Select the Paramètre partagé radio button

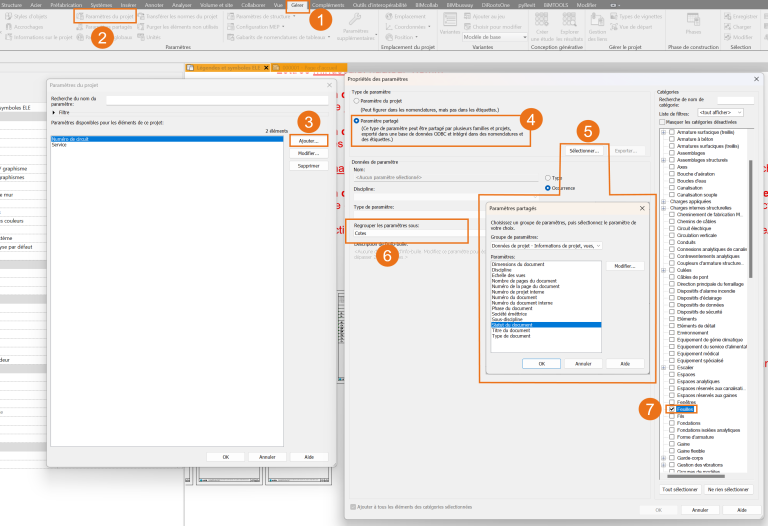pos(356,120)
